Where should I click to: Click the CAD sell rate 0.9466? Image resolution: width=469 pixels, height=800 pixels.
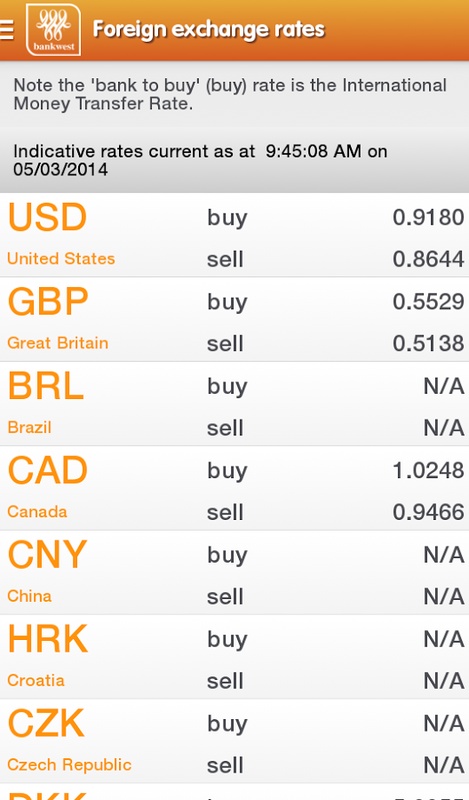[x=428, y=512]
